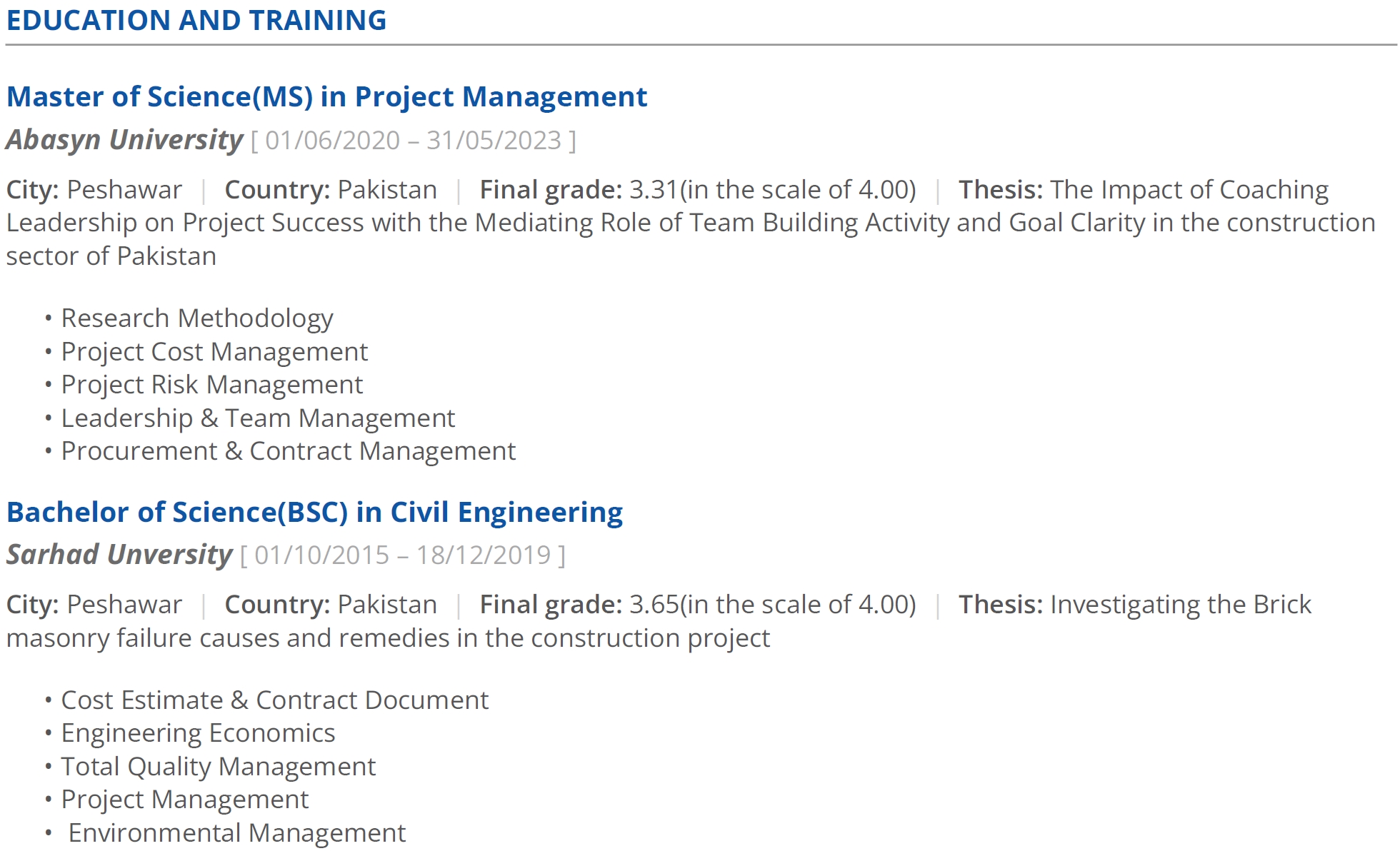This screenshot has height=851, width=1400.
Task: Click the date range 01/06/2020 – 31/05/2023
Action: 414,141
